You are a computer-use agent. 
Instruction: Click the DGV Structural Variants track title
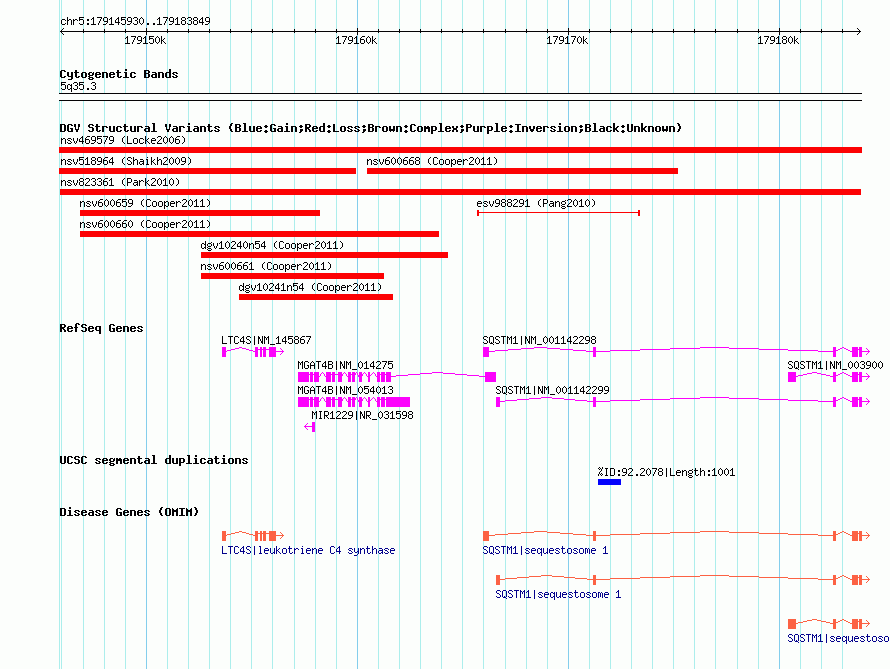(371, 128)
